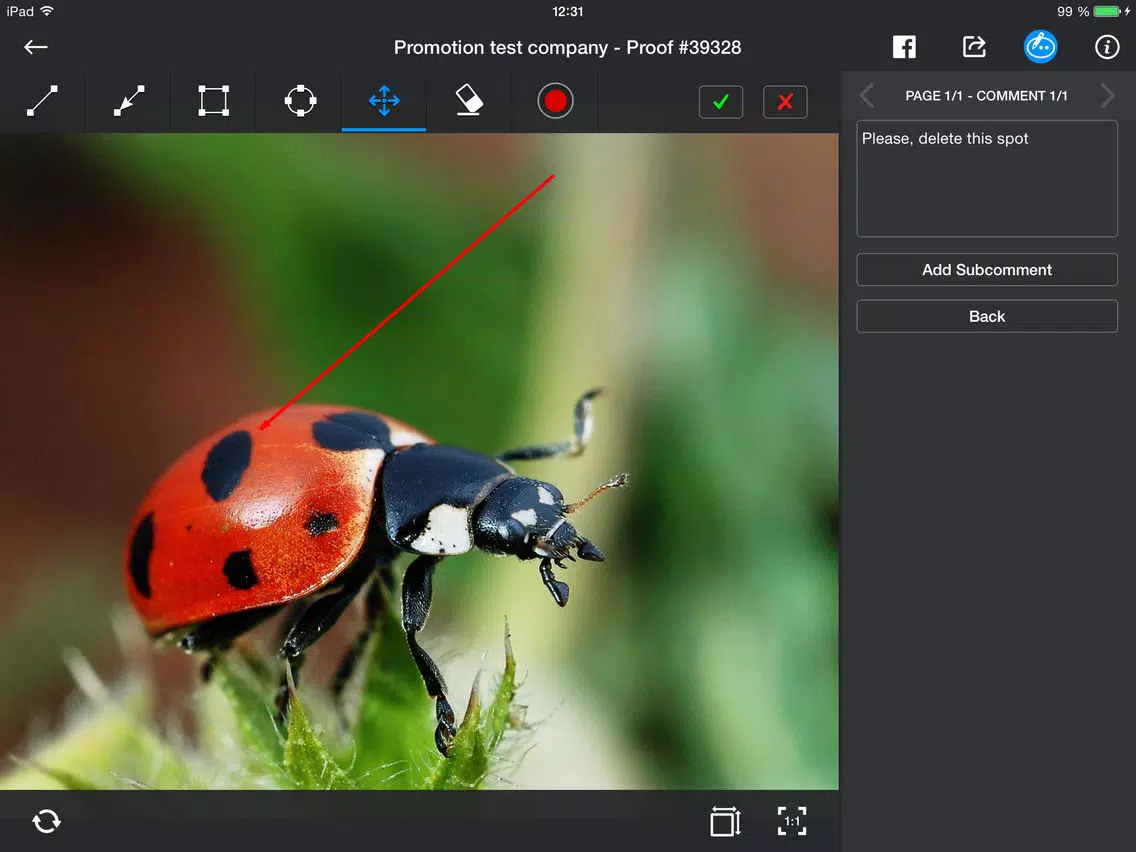This screenshot has width=1136, height=852.
Task: Set zoom to 1:1 actual size
Action: point(792,821)
